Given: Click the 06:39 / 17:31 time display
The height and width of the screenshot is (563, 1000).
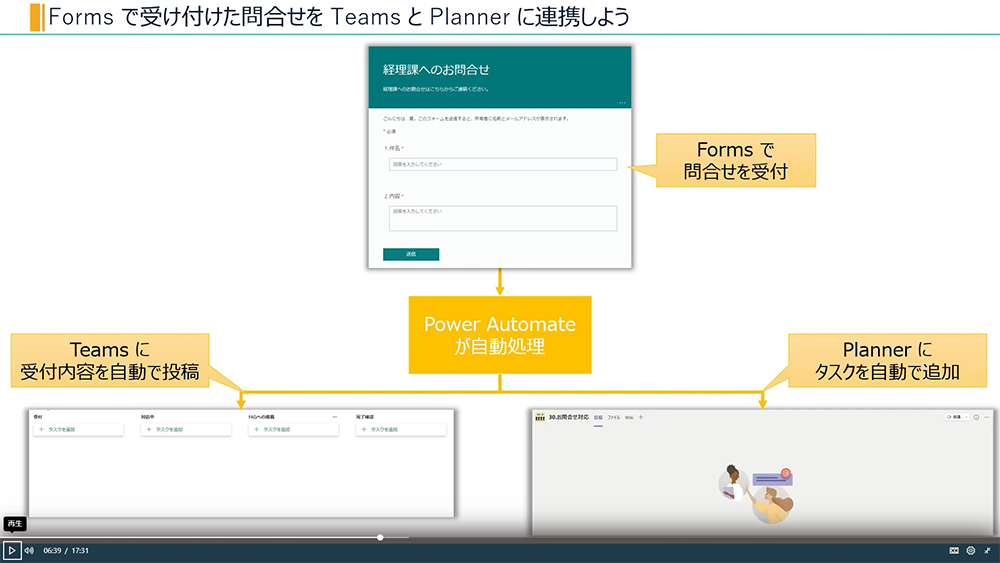Looking at the screenshot, I should [66, 550].
